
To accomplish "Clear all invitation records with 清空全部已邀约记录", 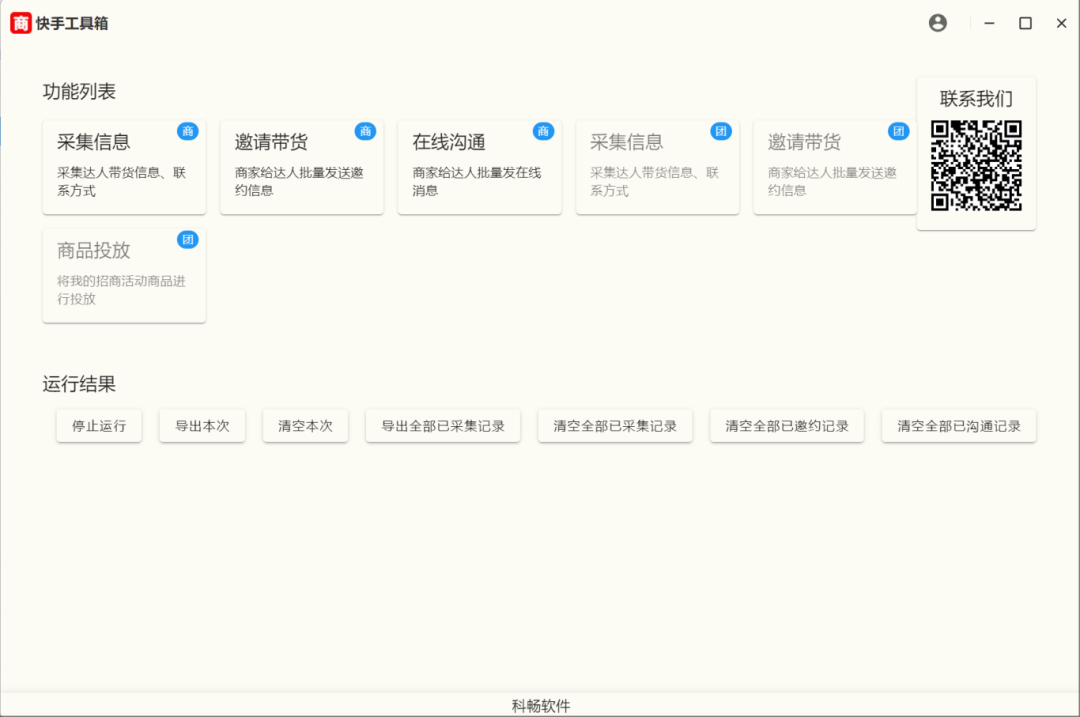I will pyautogui.click(x=787, y=425).
